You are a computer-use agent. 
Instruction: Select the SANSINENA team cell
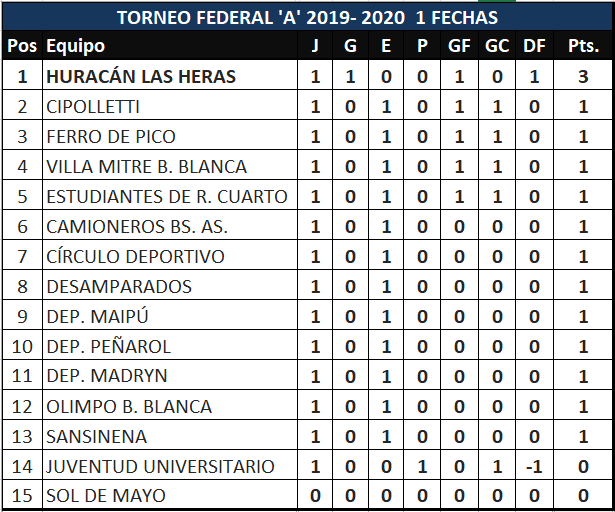[x=97, y=436]
